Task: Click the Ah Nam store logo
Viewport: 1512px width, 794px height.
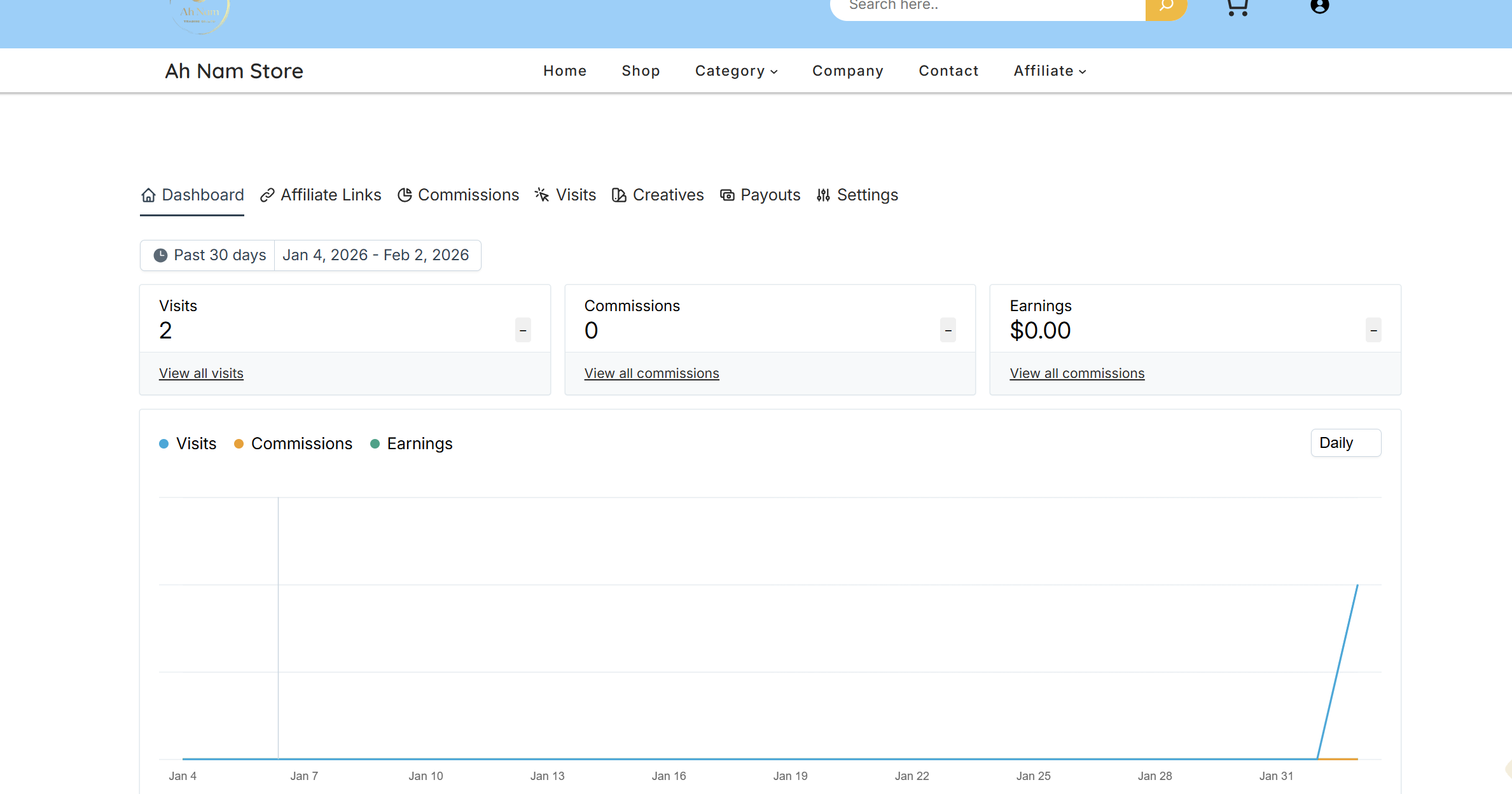Action: [200, 14]
